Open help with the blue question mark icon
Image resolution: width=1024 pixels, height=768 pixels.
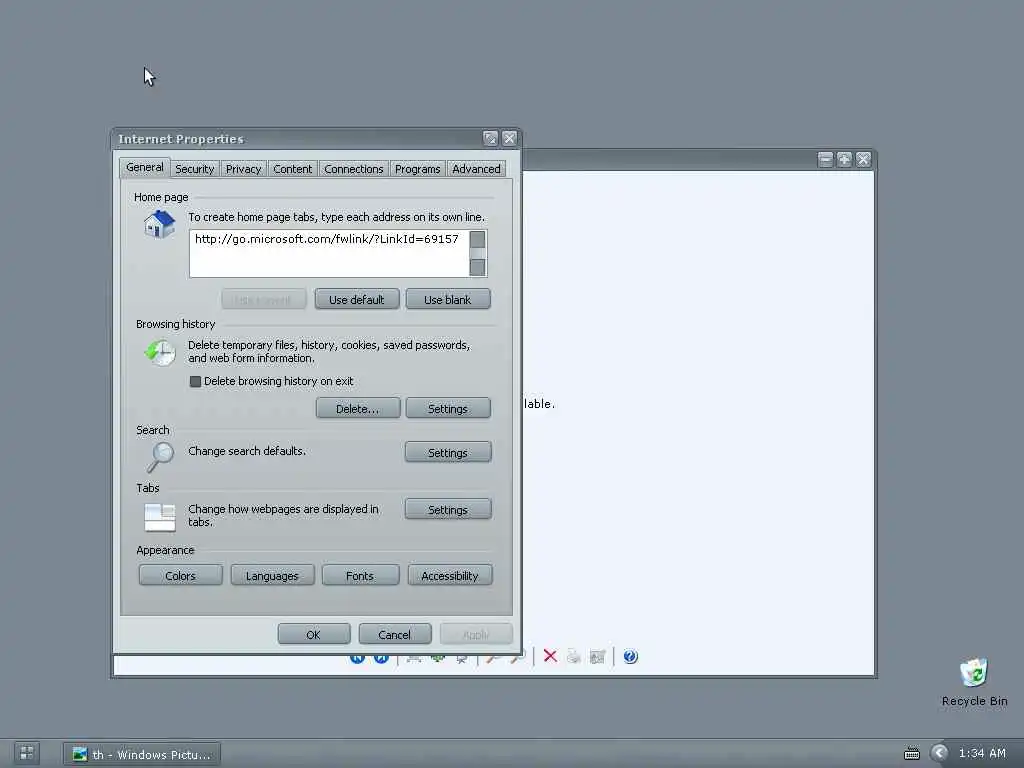(630, 656)
